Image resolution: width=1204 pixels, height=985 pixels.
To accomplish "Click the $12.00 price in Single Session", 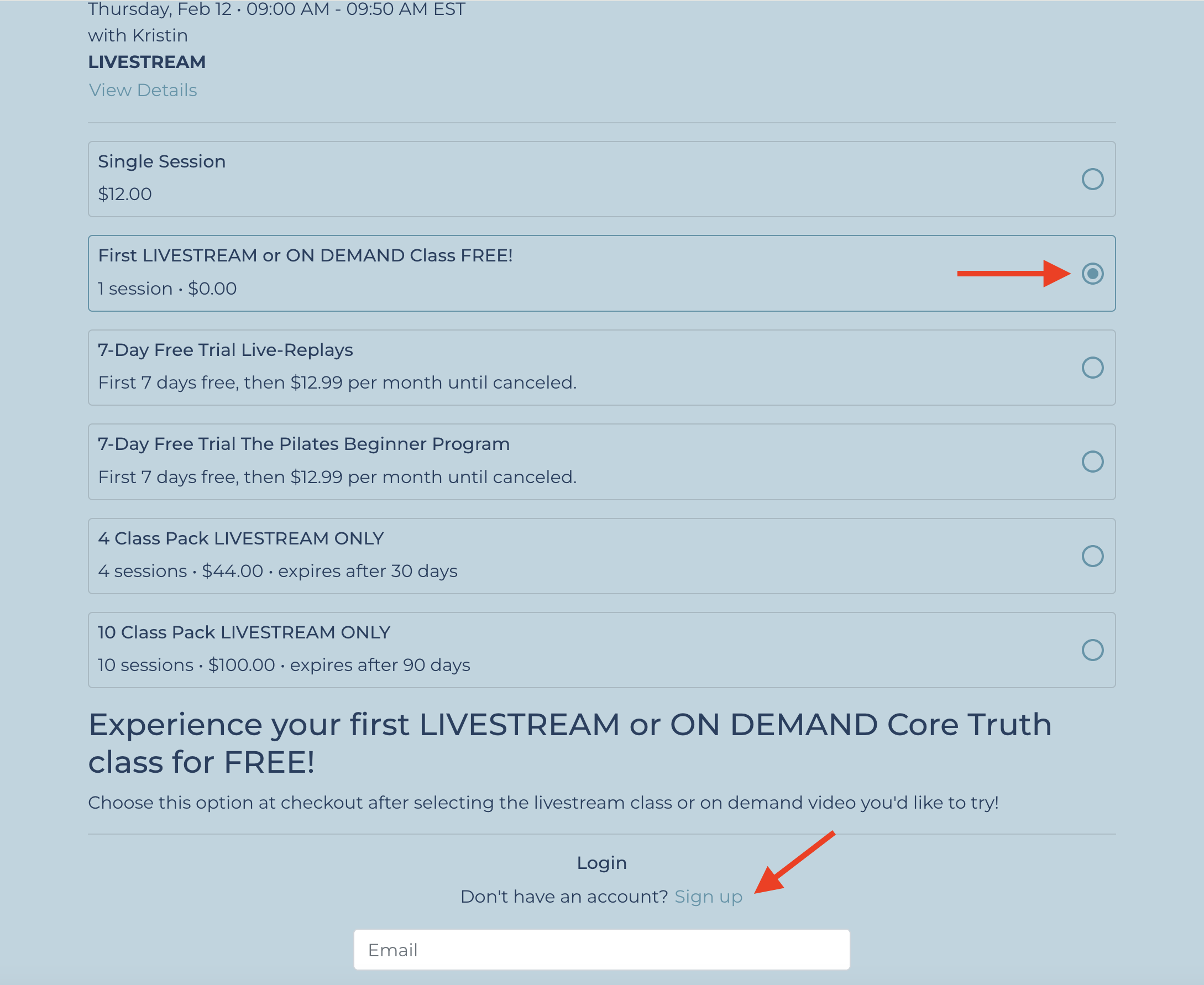I will (125, 194).
